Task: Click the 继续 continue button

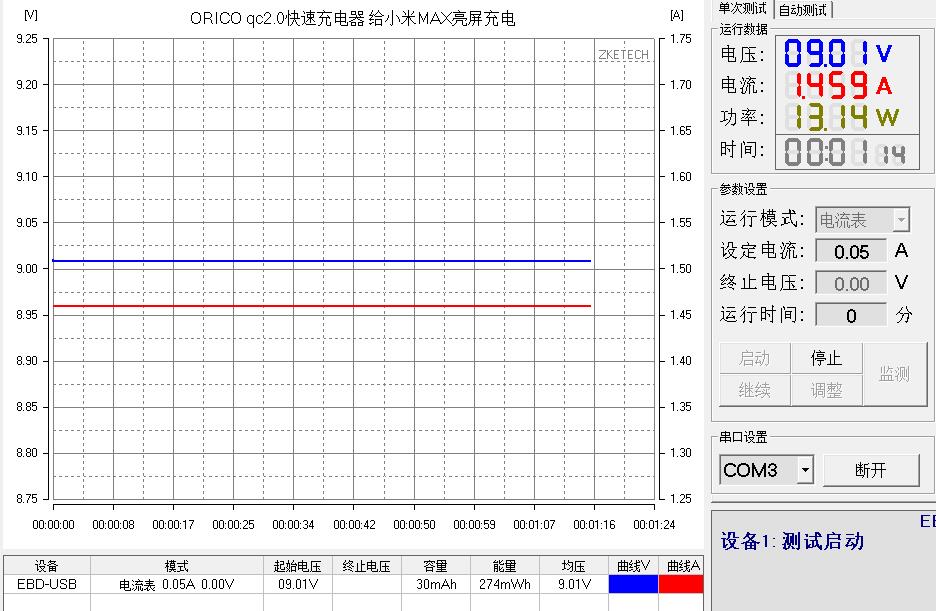Action: (754, 390)
